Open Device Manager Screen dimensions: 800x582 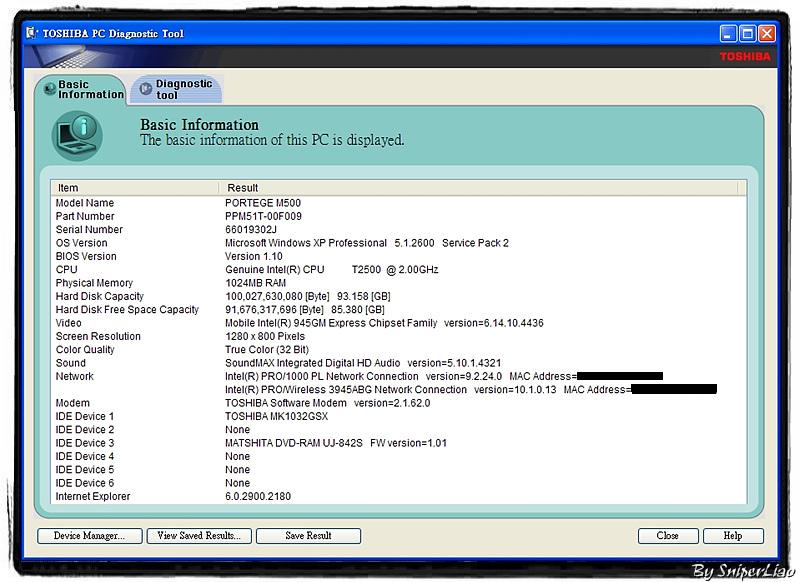click(x=89, y=536)
